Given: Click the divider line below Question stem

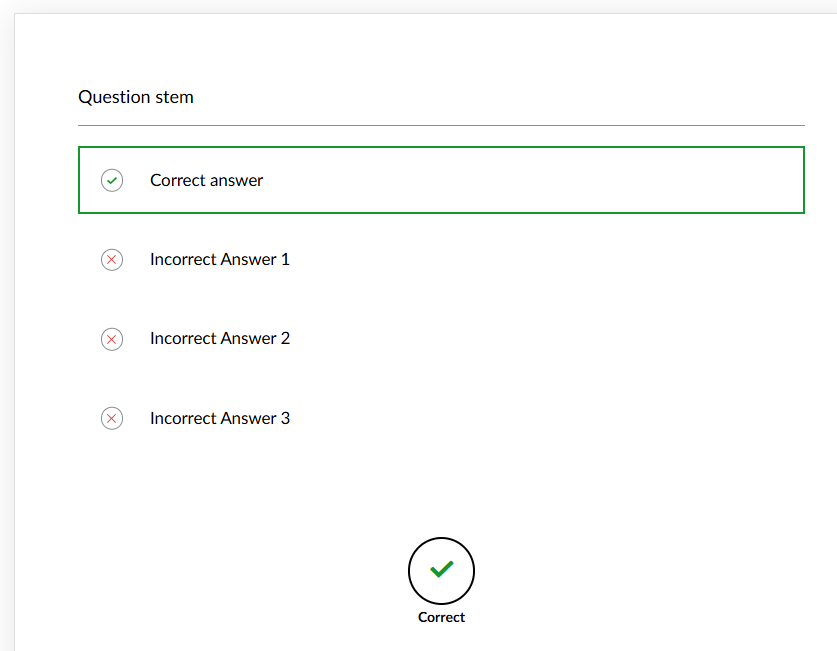Looking at the screenshot, I should point(440,125).
